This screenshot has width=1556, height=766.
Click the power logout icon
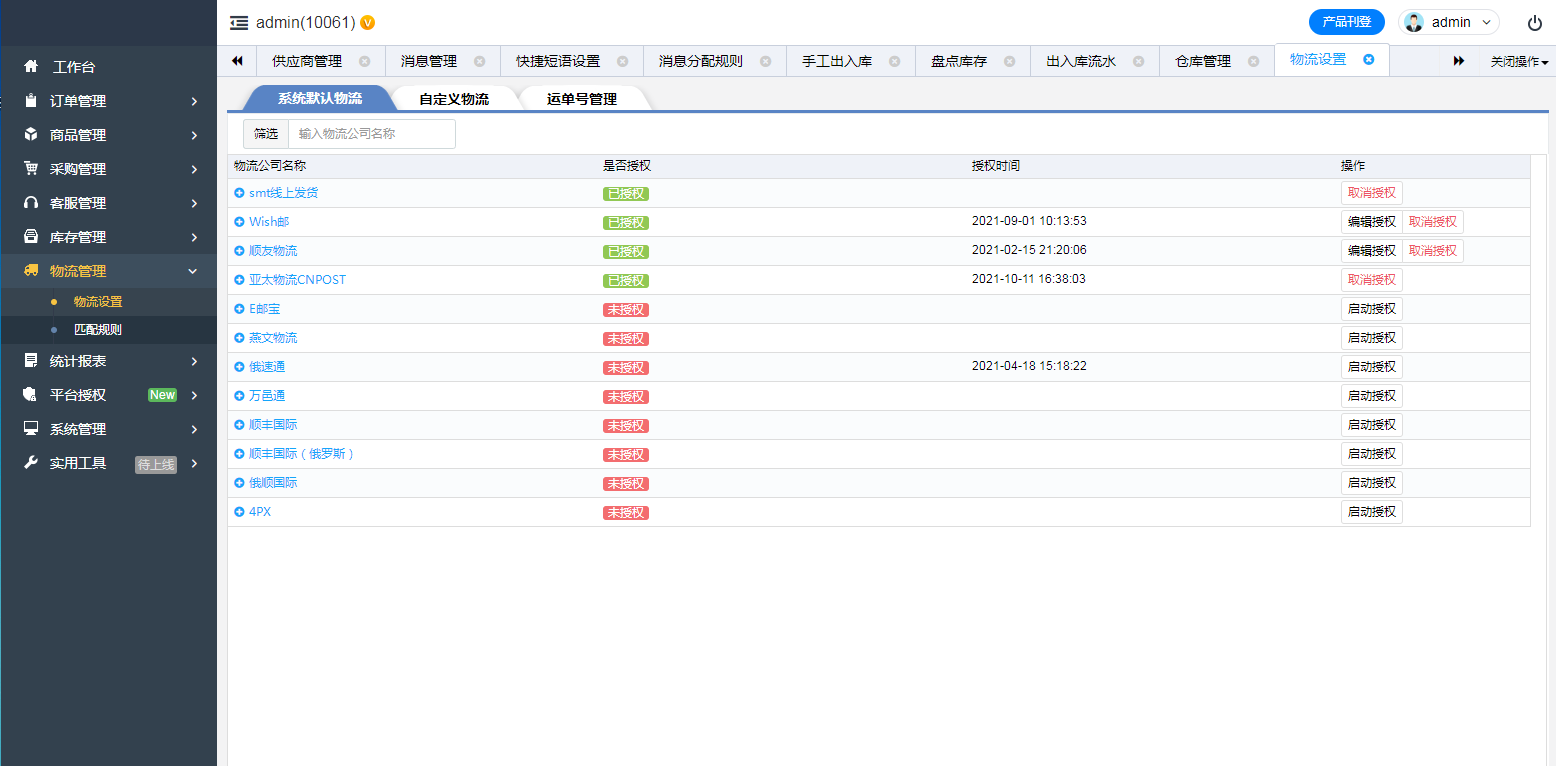click(1534, 23)
